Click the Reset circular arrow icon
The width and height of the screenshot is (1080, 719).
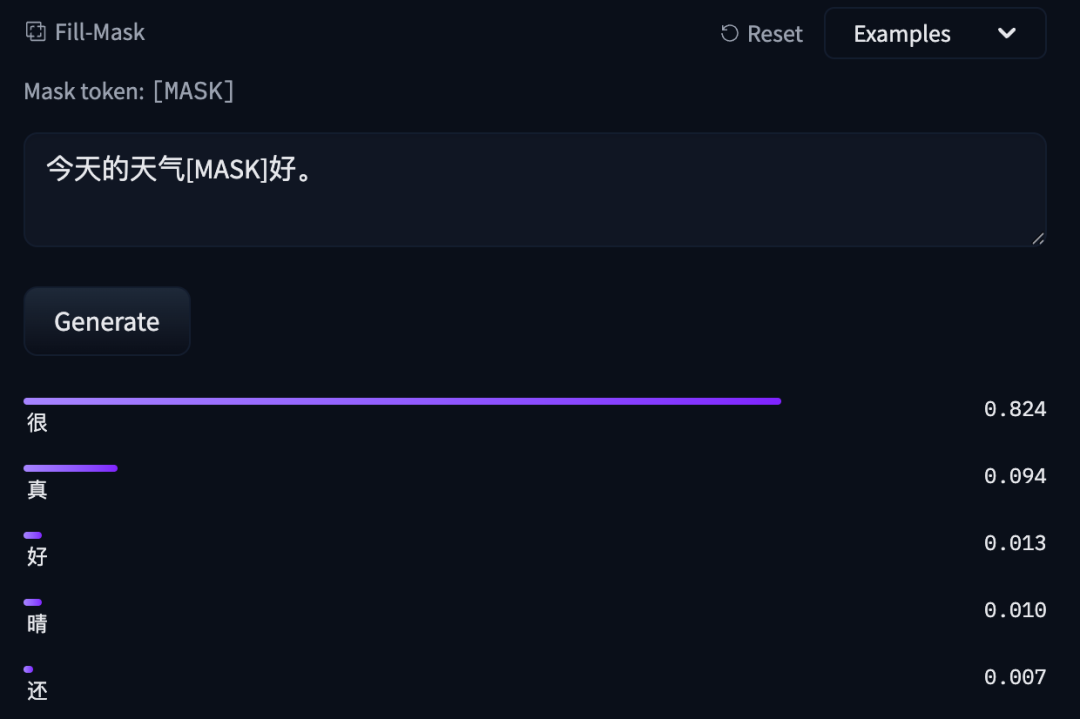pos(730,34)
